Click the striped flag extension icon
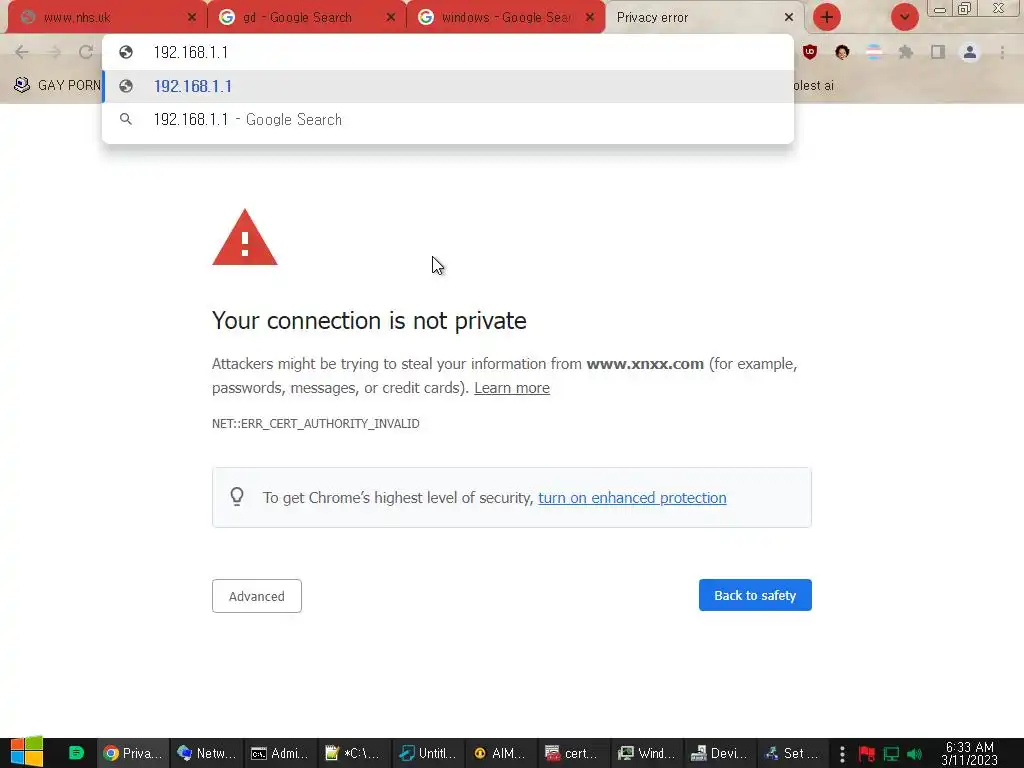 874,52
